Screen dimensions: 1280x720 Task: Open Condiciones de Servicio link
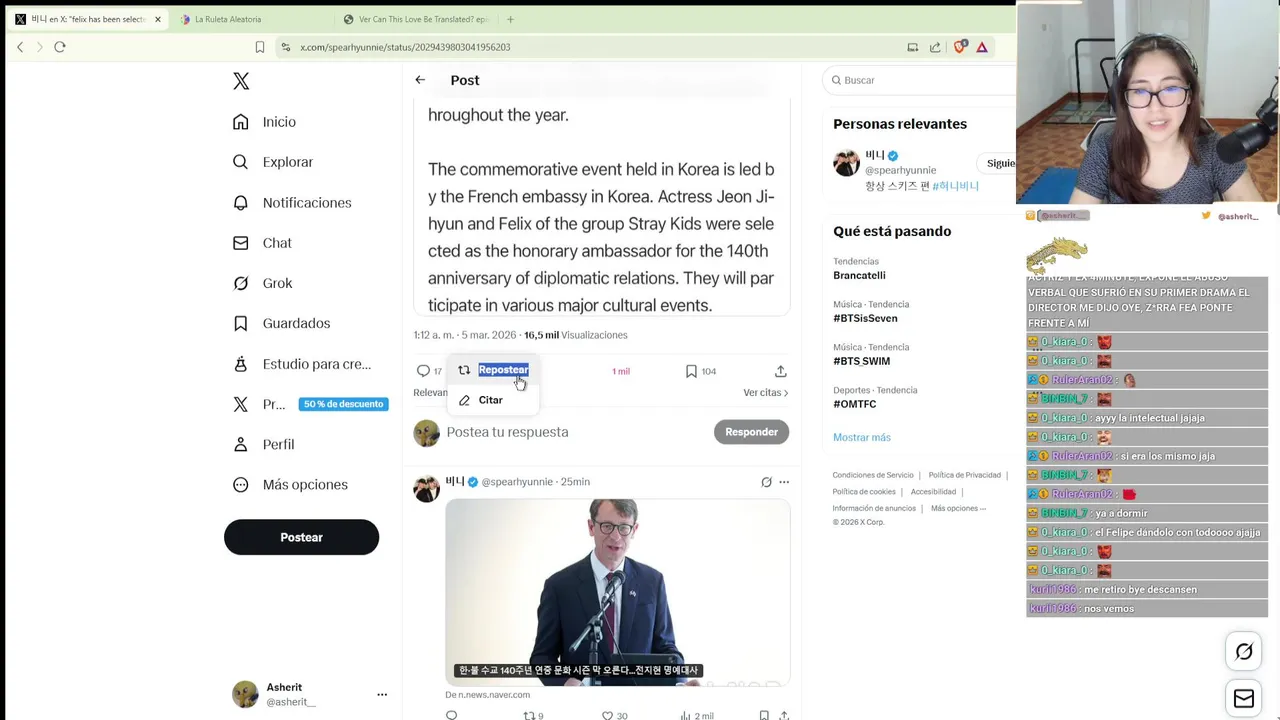coord(872,475)
